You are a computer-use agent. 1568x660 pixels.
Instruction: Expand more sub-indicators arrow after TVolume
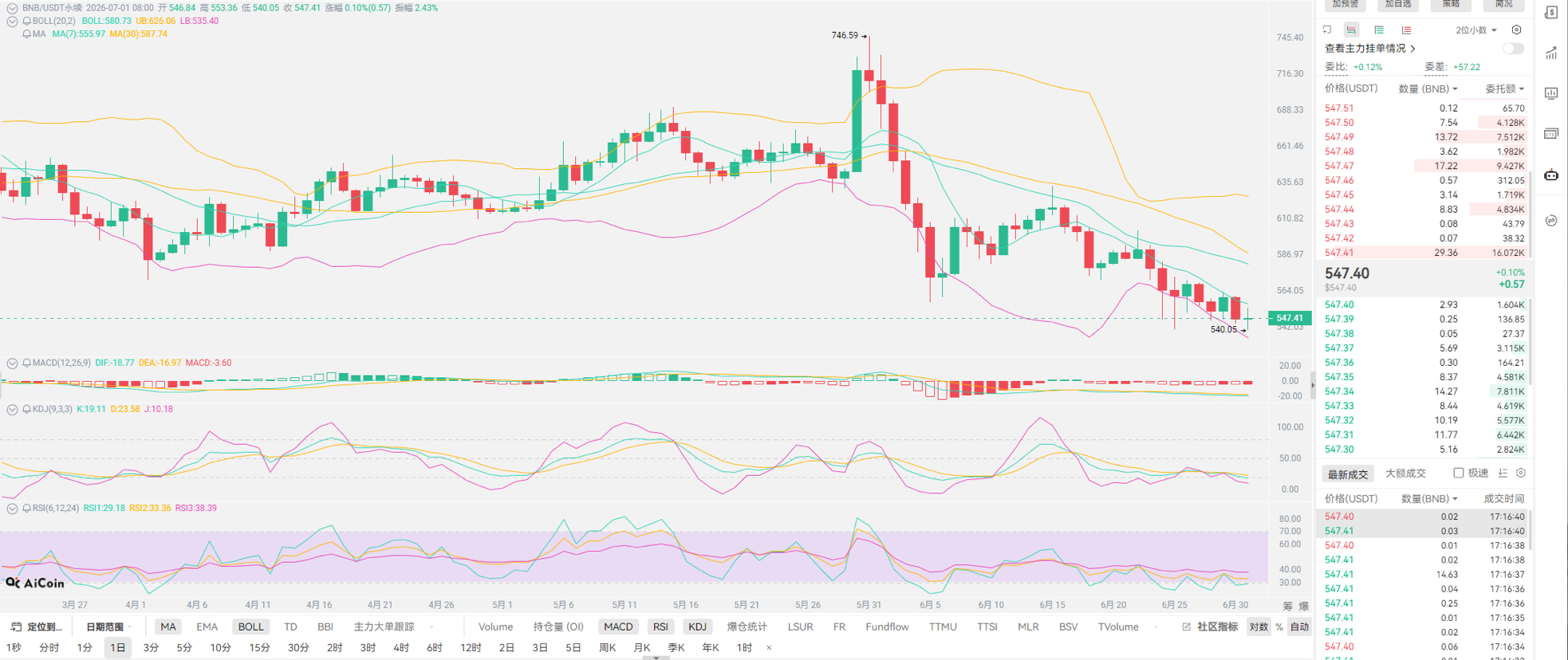coord(1156,627)
